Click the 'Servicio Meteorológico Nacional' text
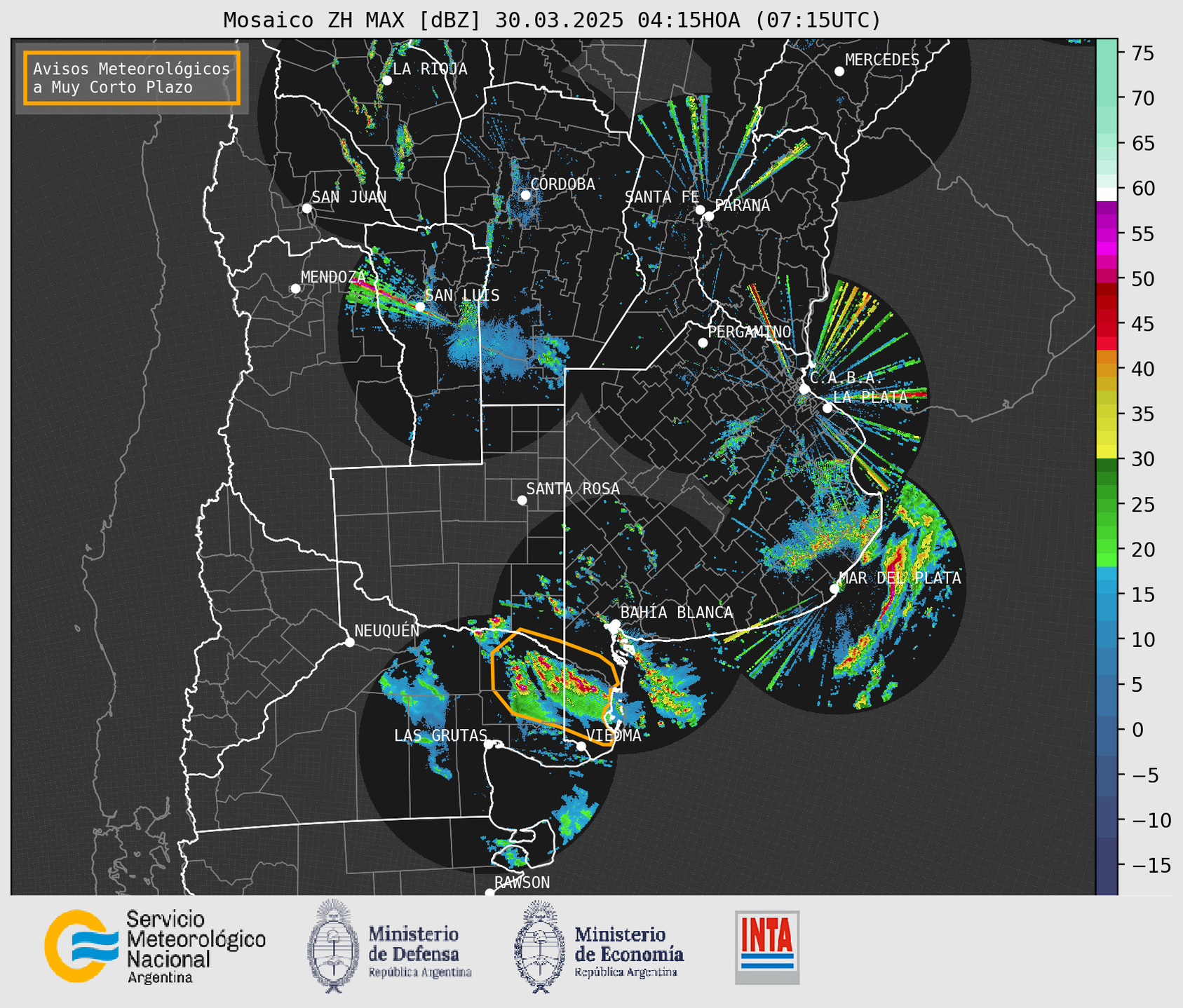 [196, 939]
